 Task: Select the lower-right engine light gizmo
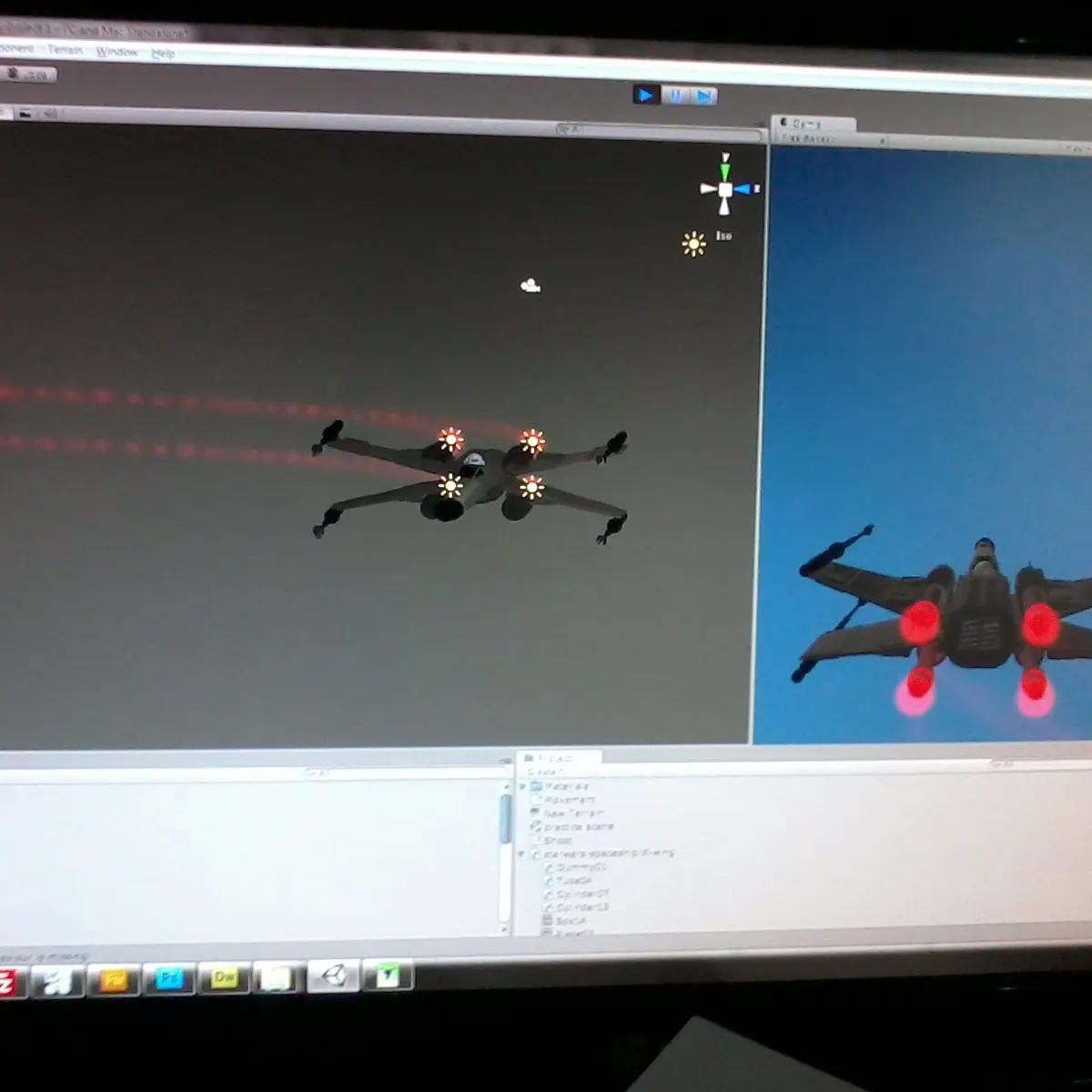point(531,488)
